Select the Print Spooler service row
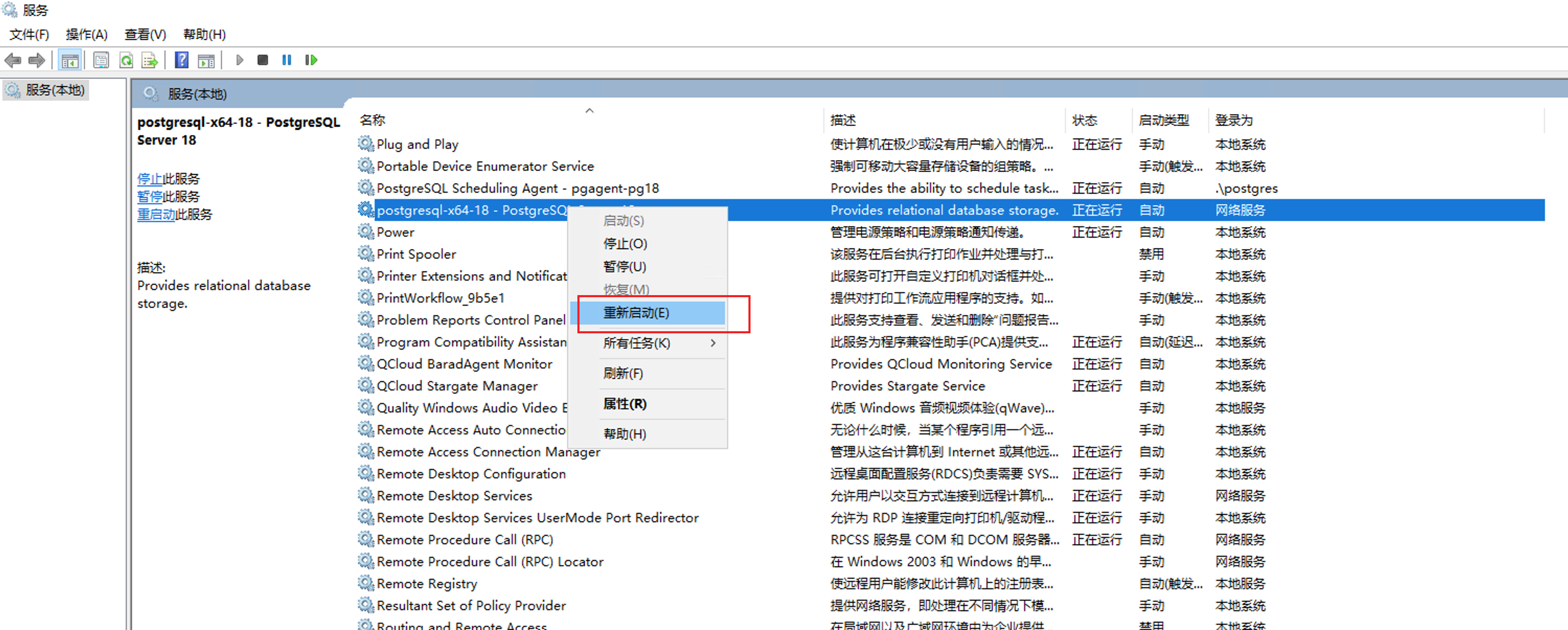Screen dimensions: 1568x630 (416, 254)
